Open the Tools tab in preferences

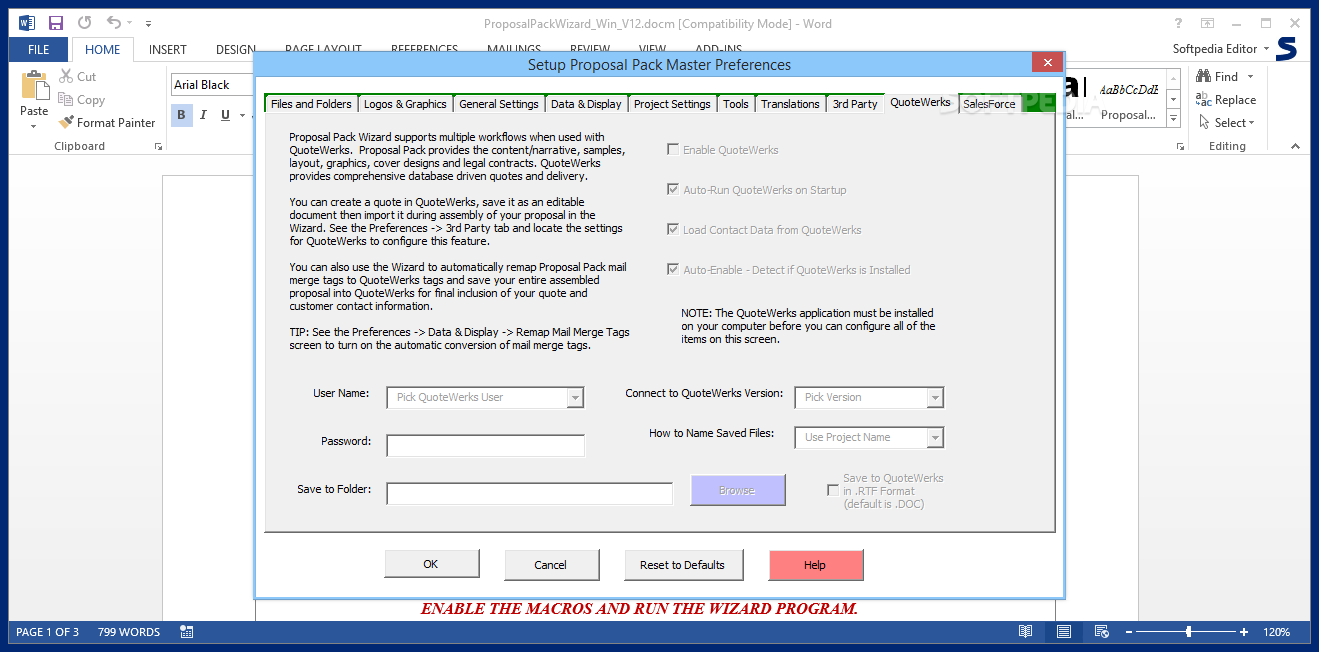[x=736, y=104]
